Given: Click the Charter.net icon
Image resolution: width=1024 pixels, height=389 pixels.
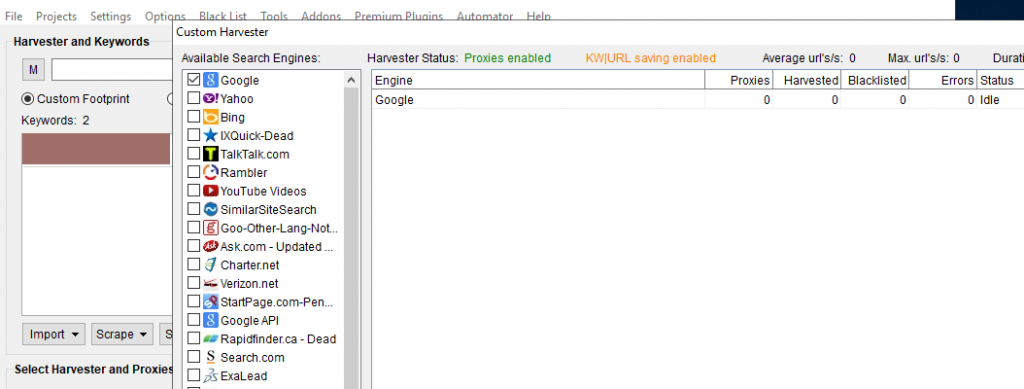Looking at the screenshot, I should pos(210,265).
